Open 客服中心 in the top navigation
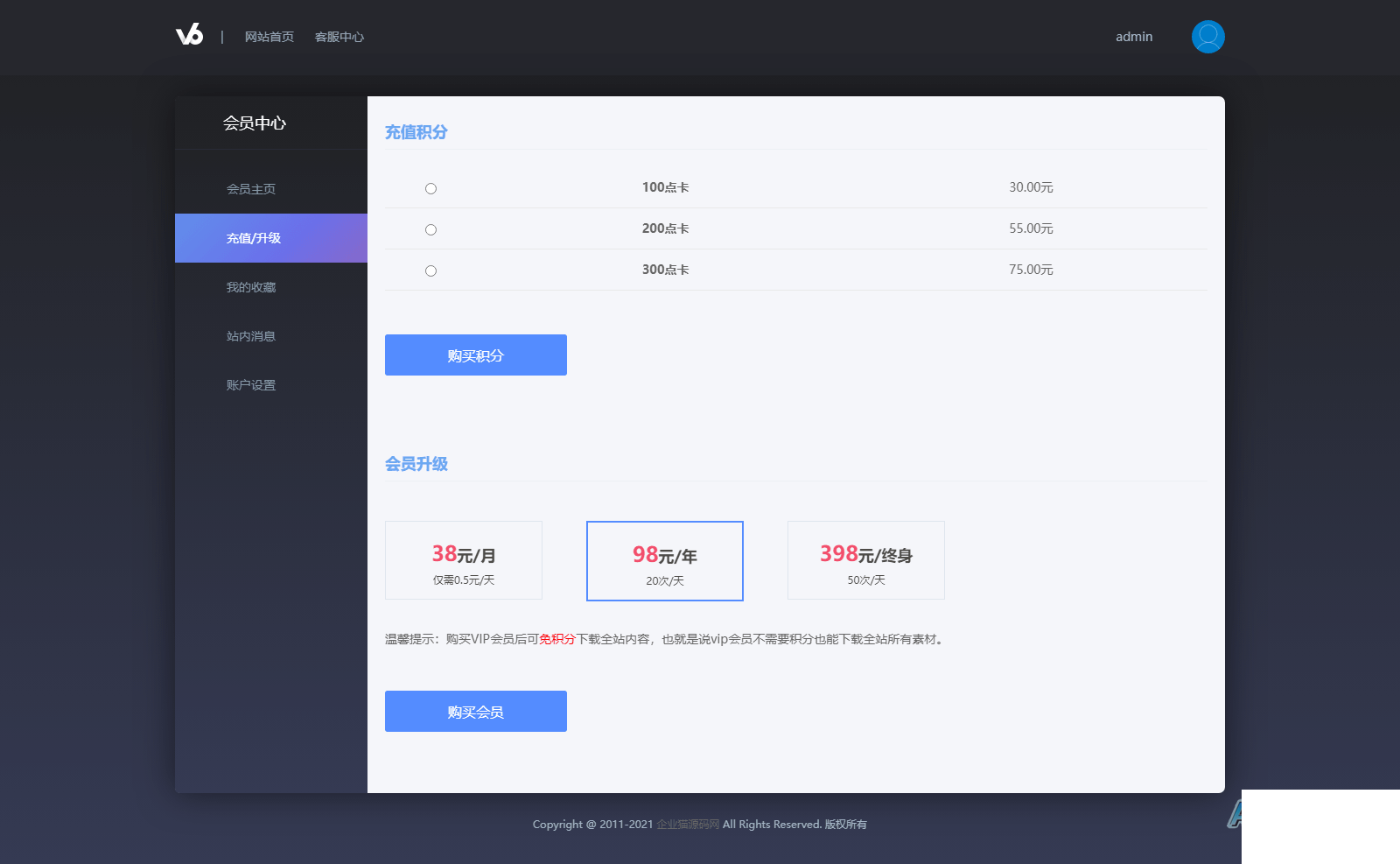 point(339,37)
